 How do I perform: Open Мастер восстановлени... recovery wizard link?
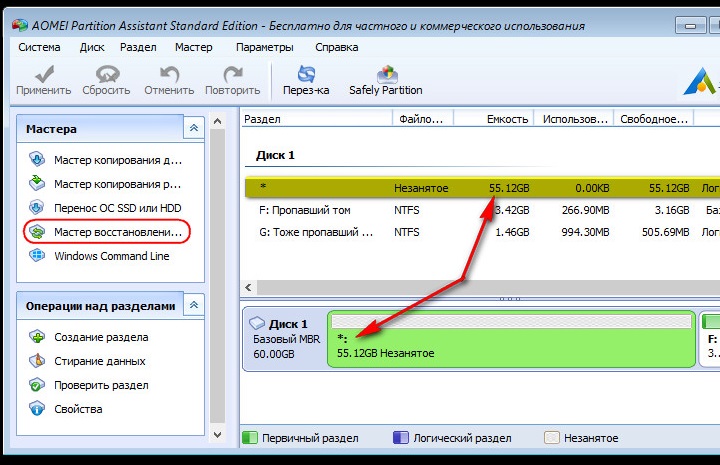click(x=118, y=232)
